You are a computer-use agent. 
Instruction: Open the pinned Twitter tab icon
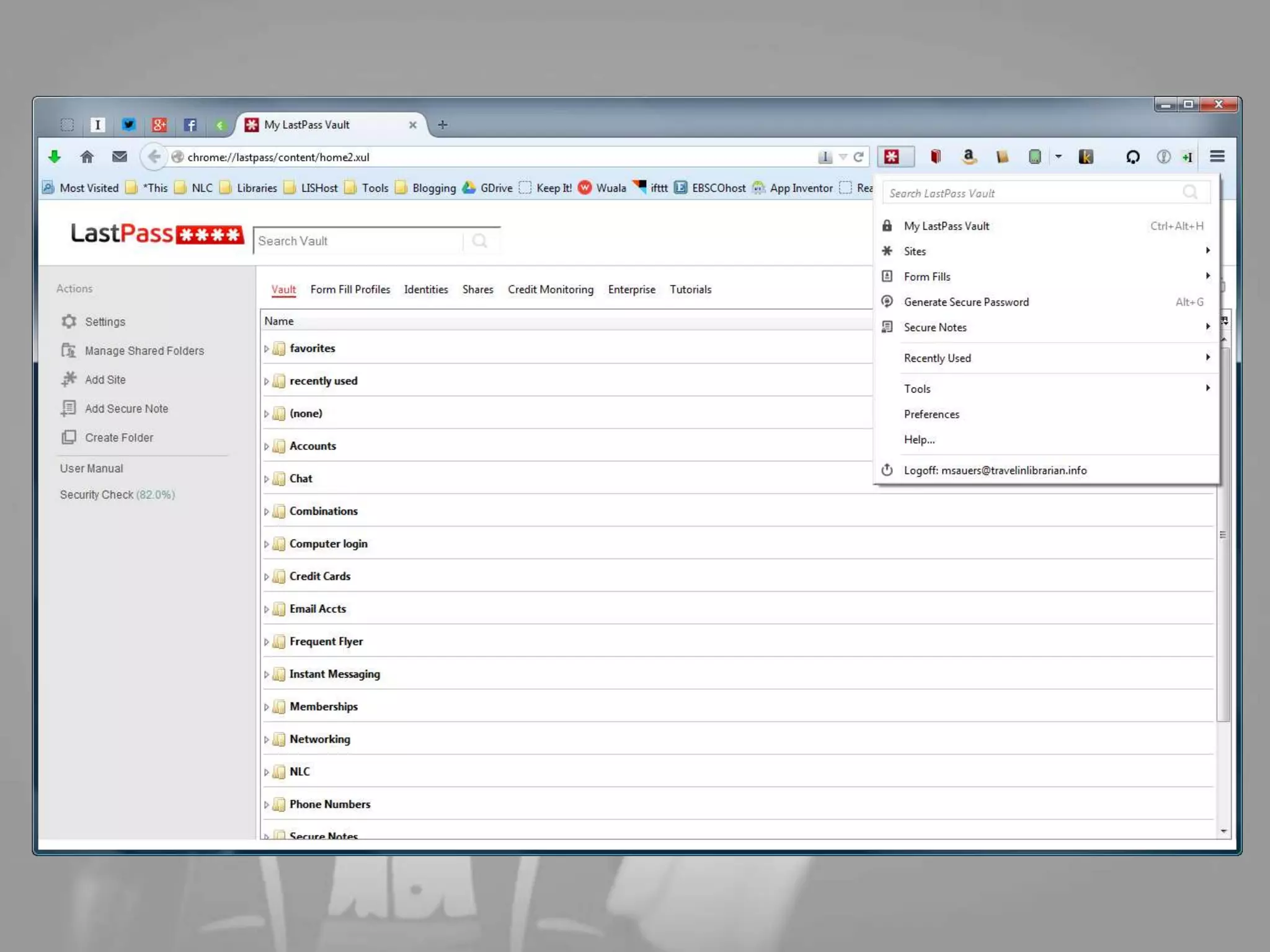tap(128, 125)
